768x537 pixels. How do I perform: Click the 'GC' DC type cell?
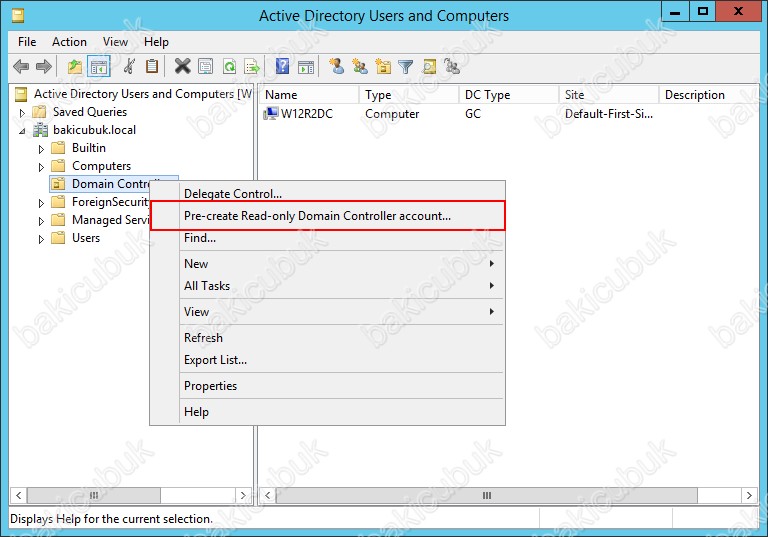coord(473,114)
